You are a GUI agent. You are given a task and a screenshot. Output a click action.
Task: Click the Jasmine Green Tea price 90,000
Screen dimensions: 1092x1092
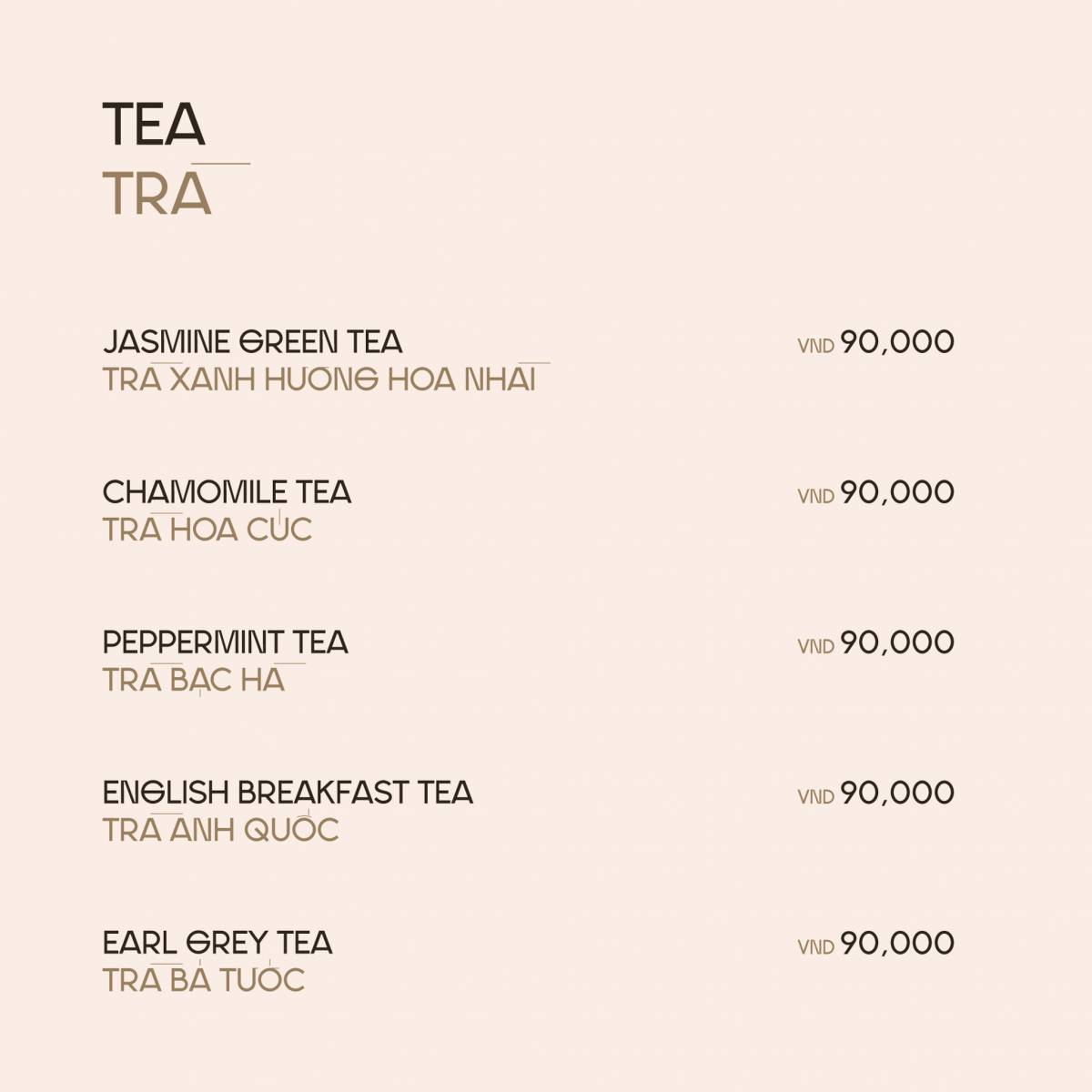[897, 343]
